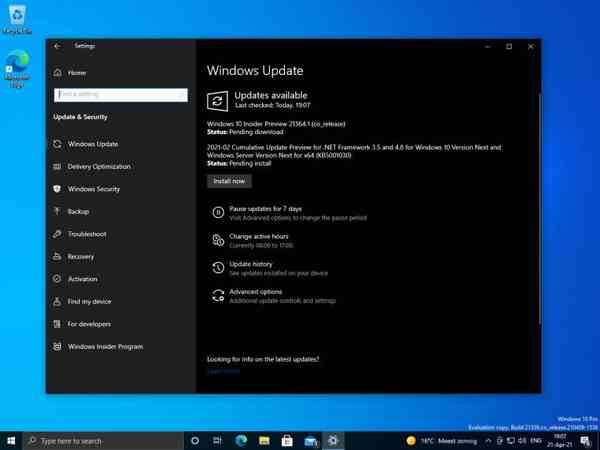The image size is (600, 450).
Task: Open Mail app from the taskbar
Action: coord(311,442)
